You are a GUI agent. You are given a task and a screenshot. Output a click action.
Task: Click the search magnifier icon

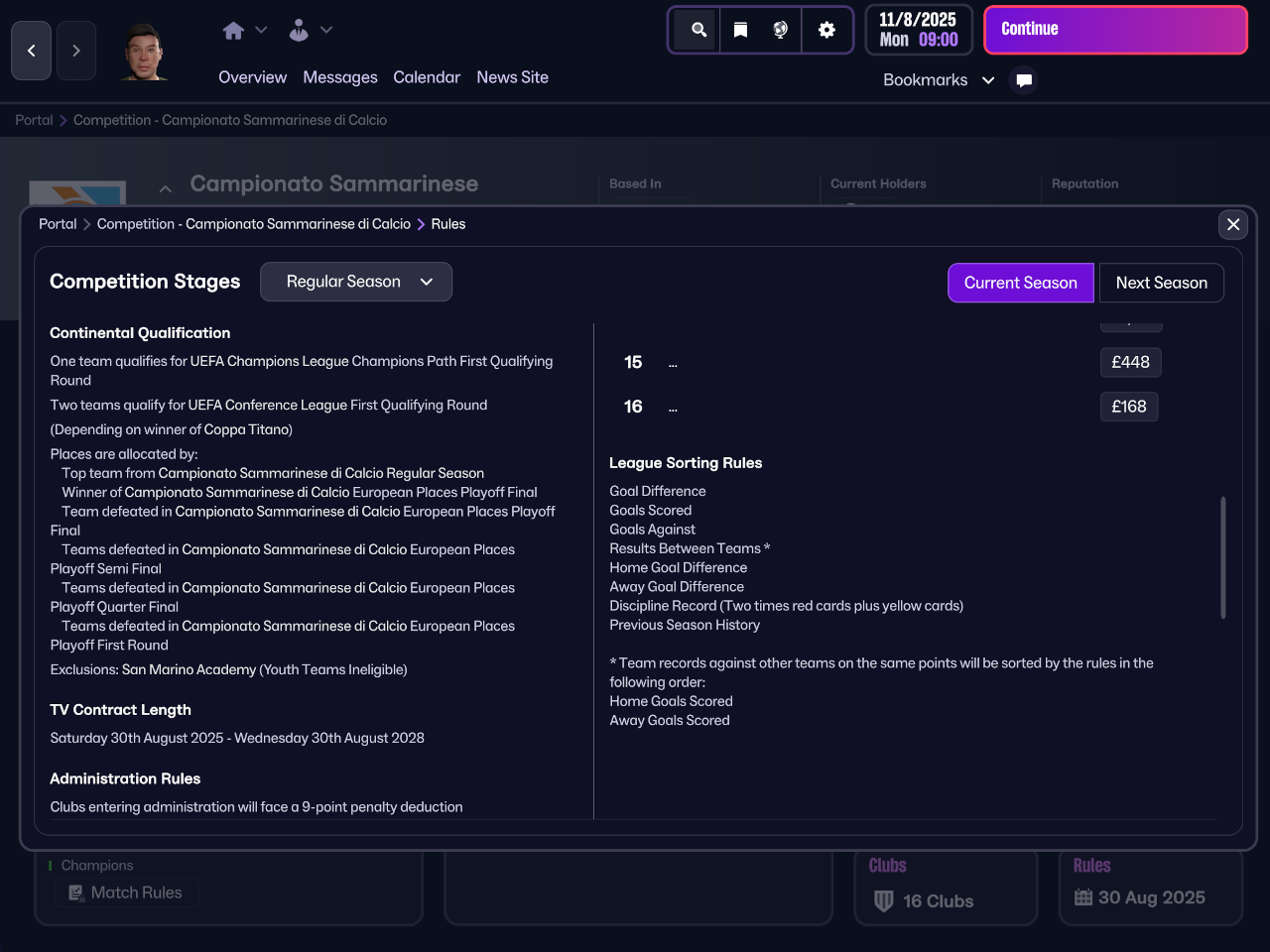(x=698, y=30)
